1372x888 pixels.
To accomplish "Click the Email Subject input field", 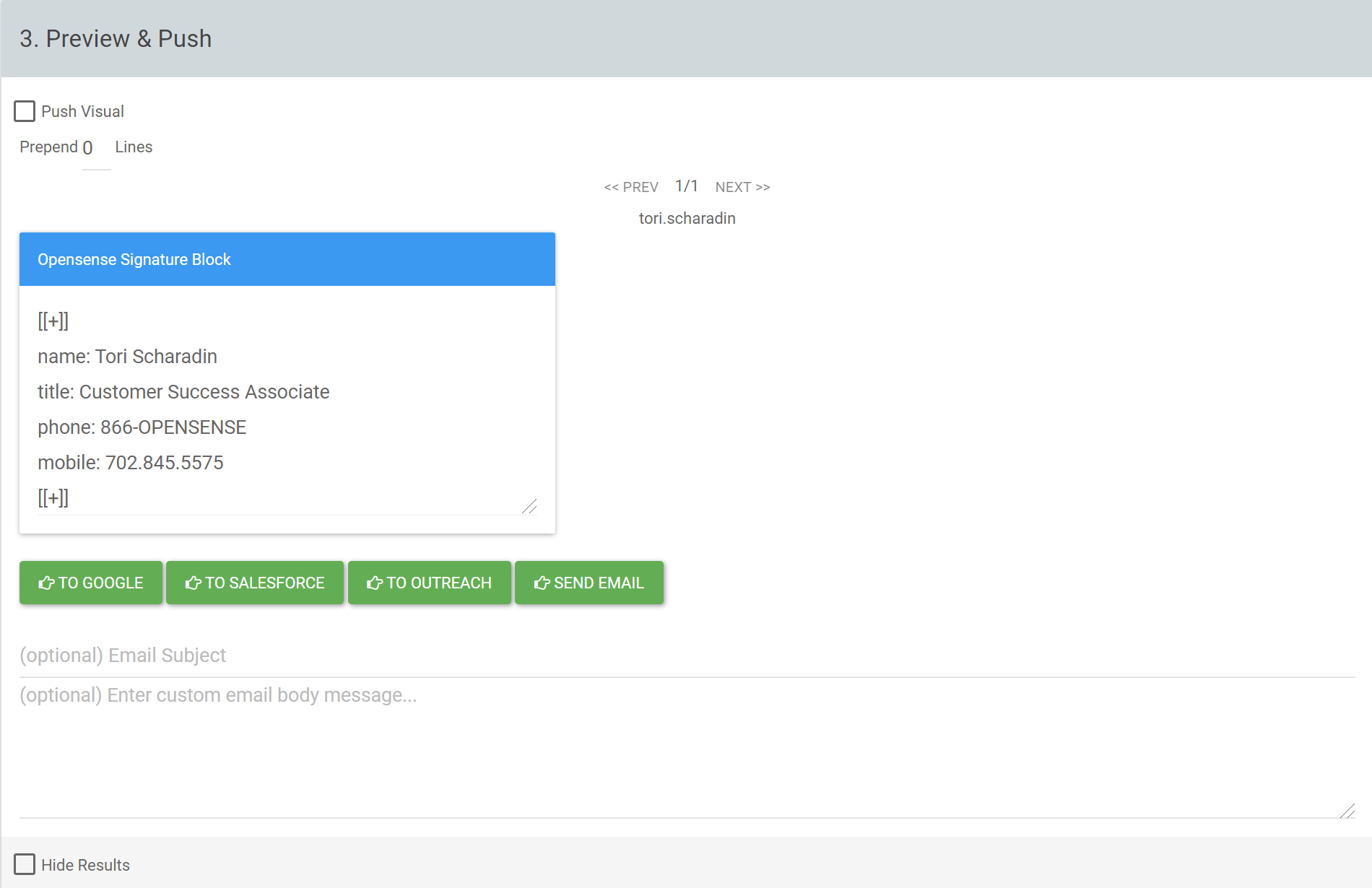I will coord(687,656).
